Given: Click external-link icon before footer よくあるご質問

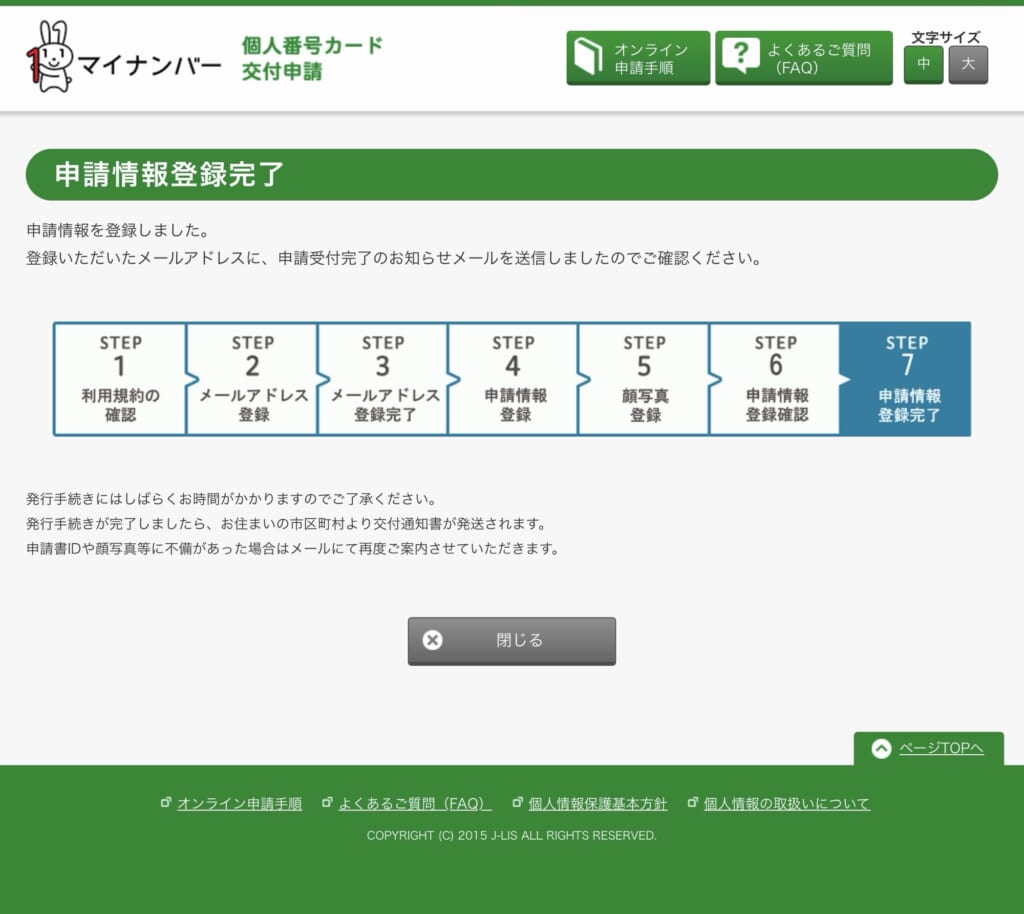Looking at the screenshot, I should tap(326, 803).
